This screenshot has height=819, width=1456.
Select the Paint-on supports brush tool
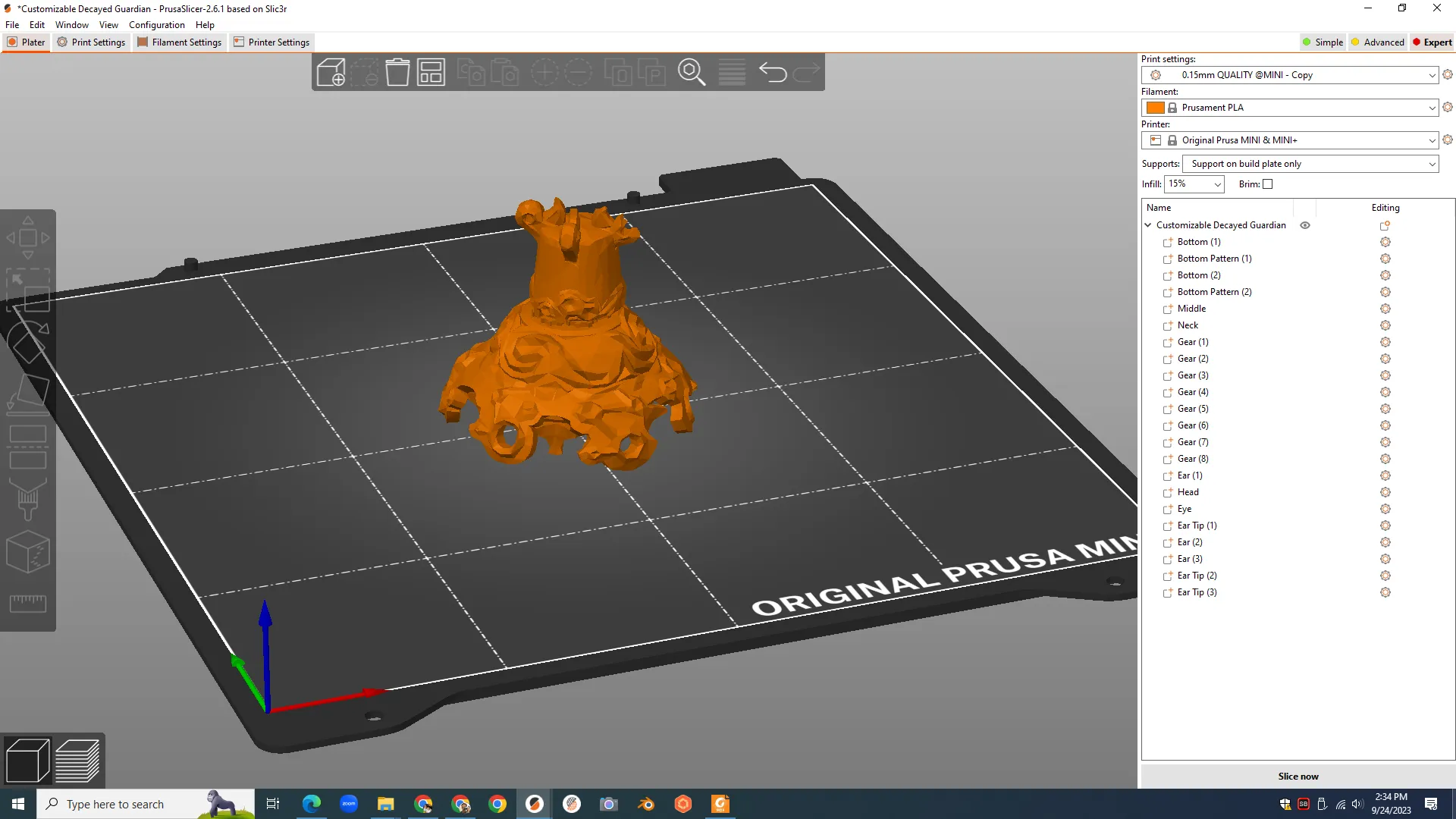[x=28, y=498]
